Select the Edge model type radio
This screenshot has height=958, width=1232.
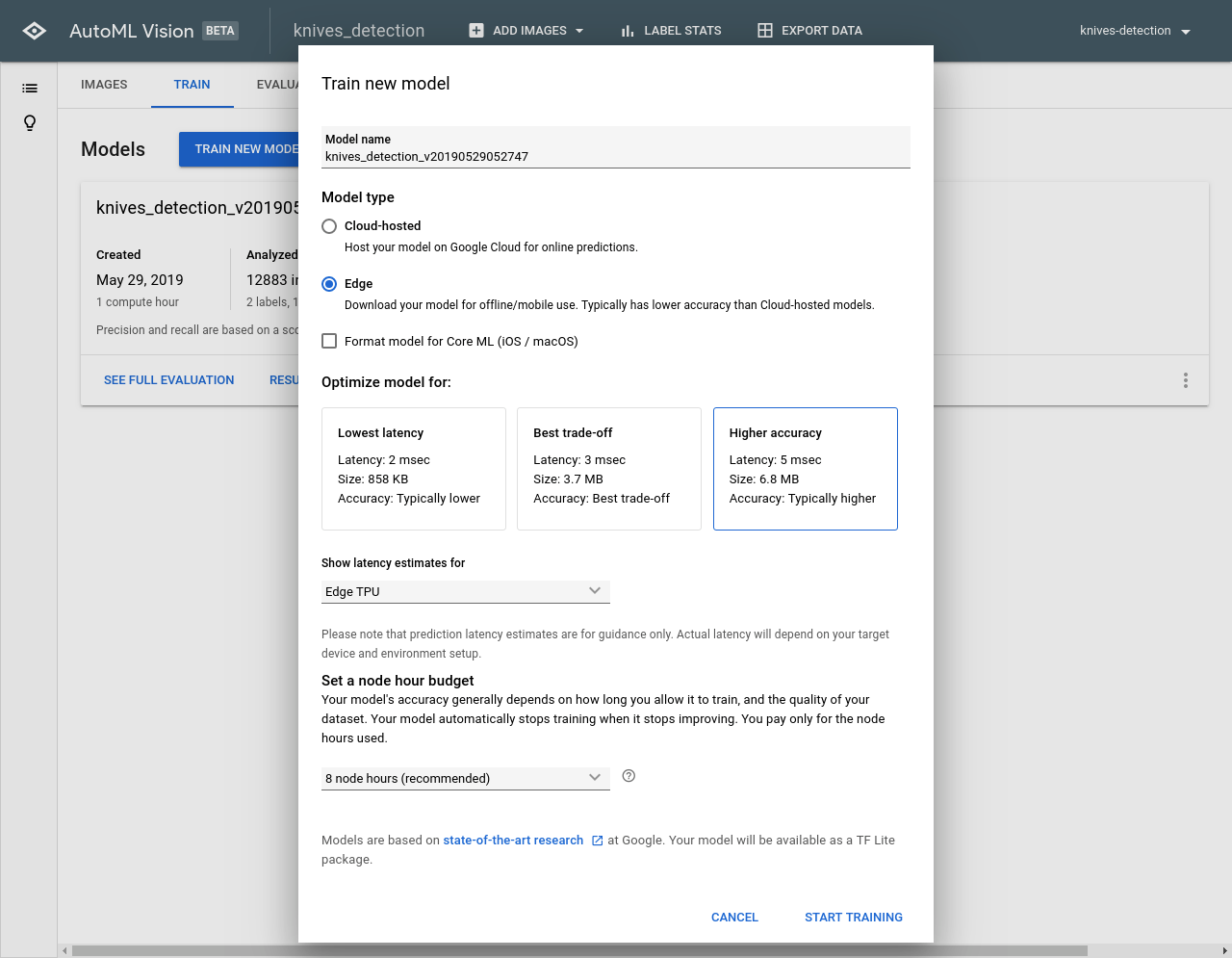[329, 284]
